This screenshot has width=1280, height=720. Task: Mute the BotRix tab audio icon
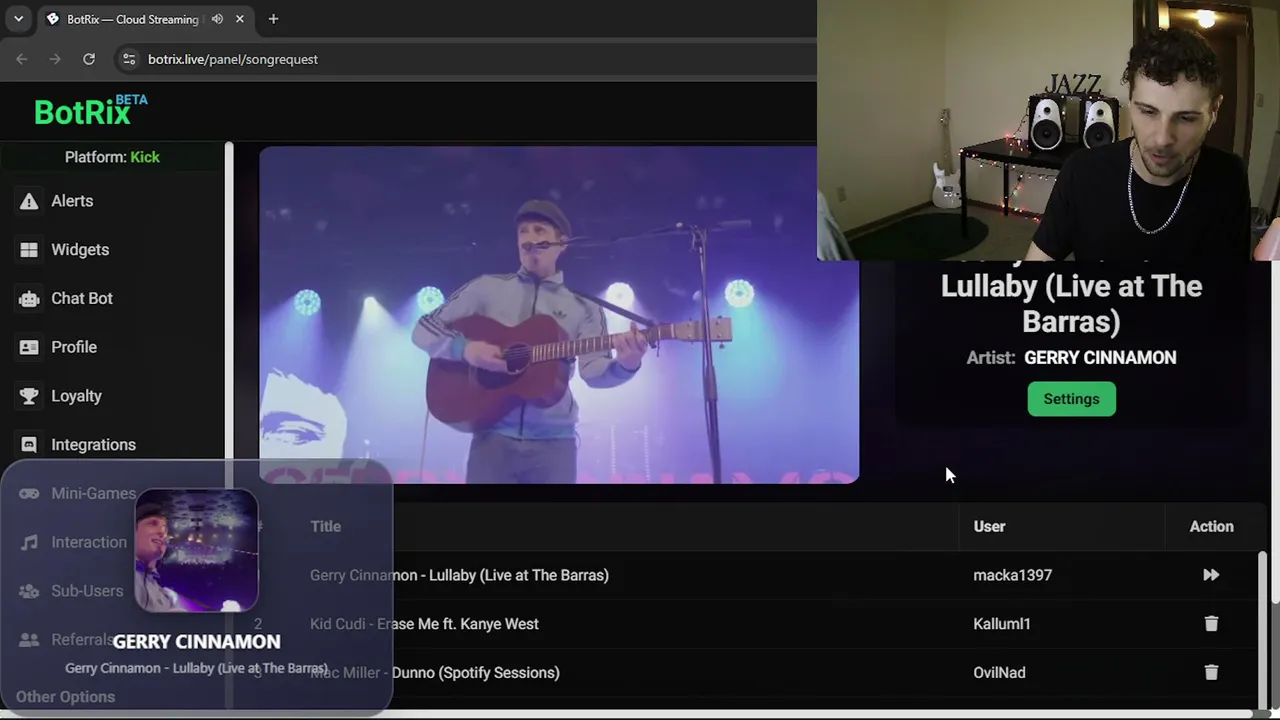[217, 19]
